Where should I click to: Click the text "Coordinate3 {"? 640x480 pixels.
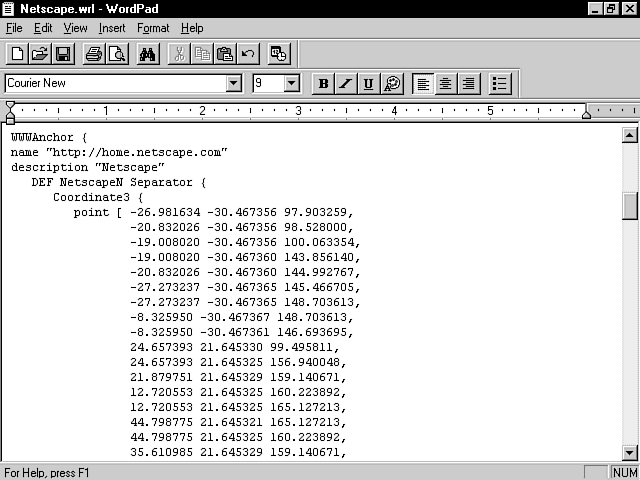(98, 198)
